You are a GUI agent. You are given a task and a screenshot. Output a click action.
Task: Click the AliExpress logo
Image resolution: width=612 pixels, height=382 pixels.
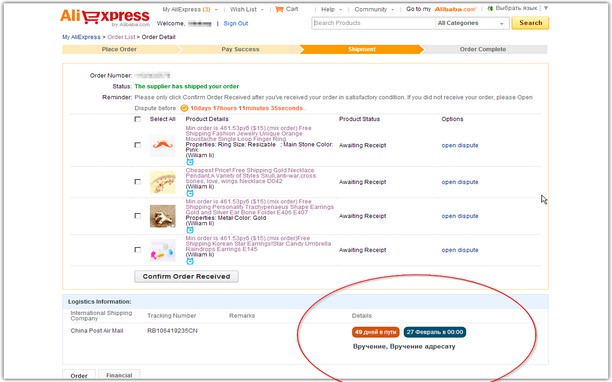(105, 17)
